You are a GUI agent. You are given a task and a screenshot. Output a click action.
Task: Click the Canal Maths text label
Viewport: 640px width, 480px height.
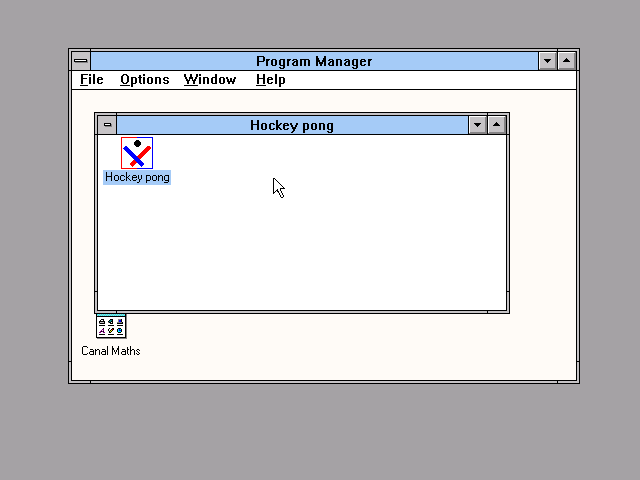111,351
